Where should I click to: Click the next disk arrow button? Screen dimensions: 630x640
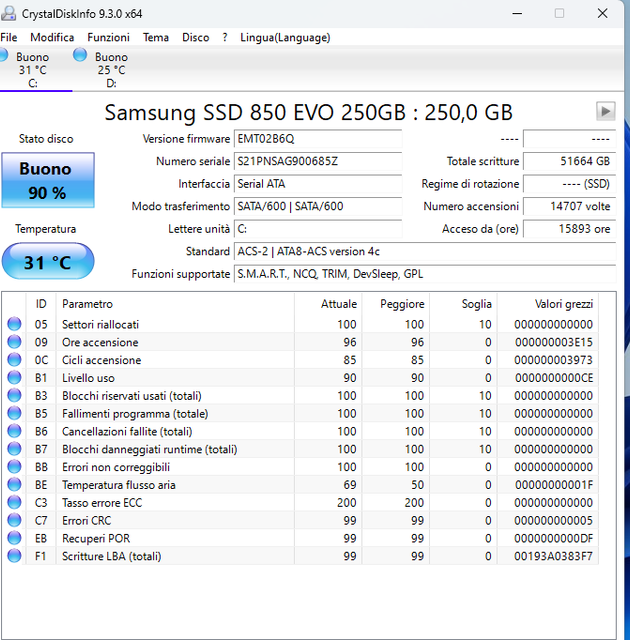tap(606, 111)
